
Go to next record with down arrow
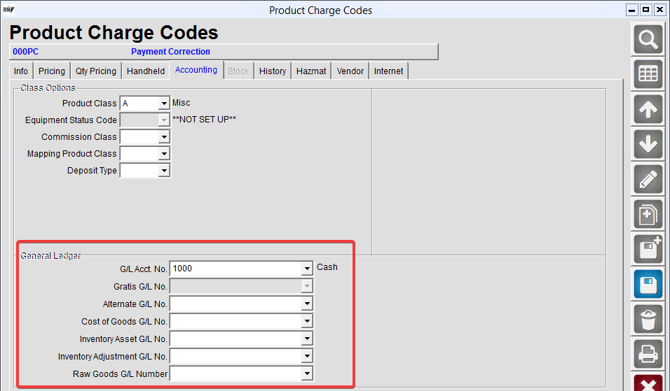648,144
